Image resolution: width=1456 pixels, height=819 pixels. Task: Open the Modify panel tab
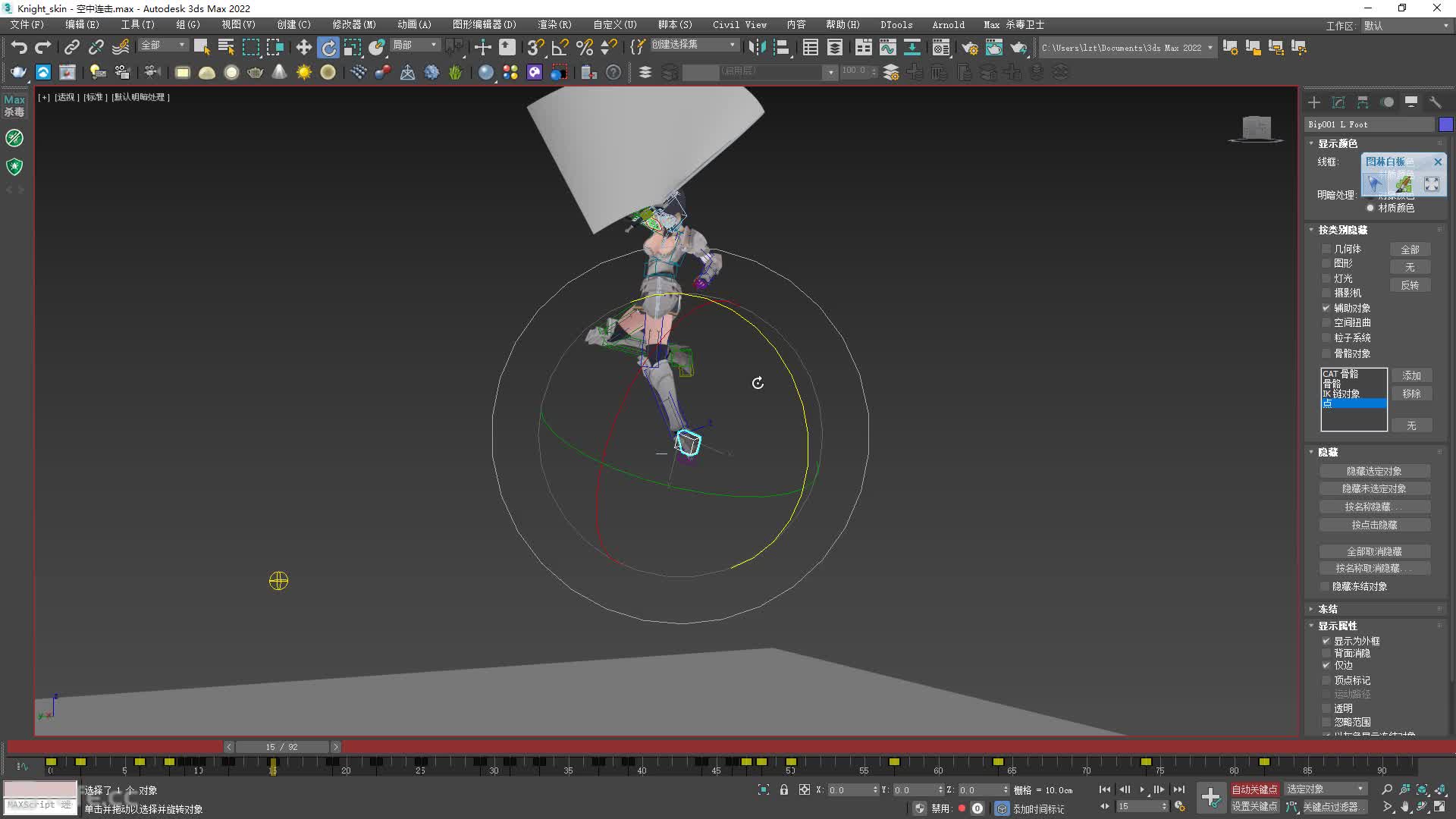pos(1338,102)
